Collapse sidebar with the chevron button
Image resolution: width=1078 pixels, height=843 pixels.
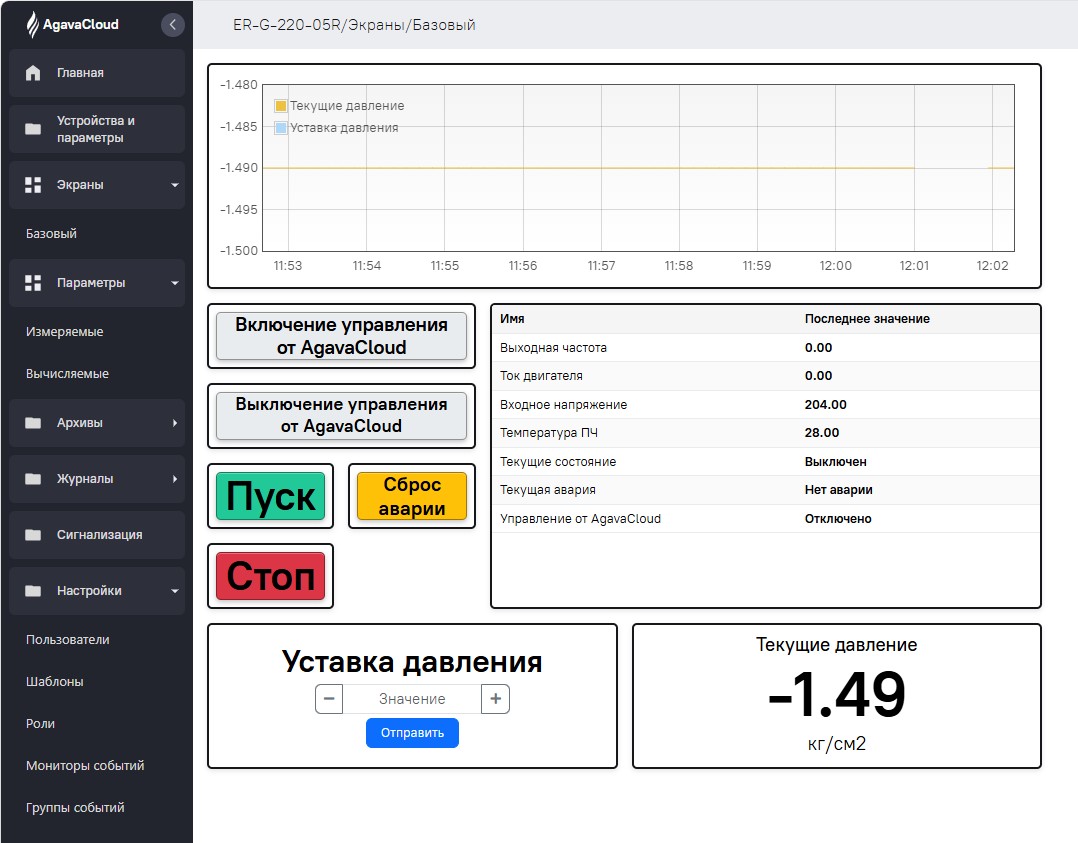pyautogui.click(x=173, y=25)
